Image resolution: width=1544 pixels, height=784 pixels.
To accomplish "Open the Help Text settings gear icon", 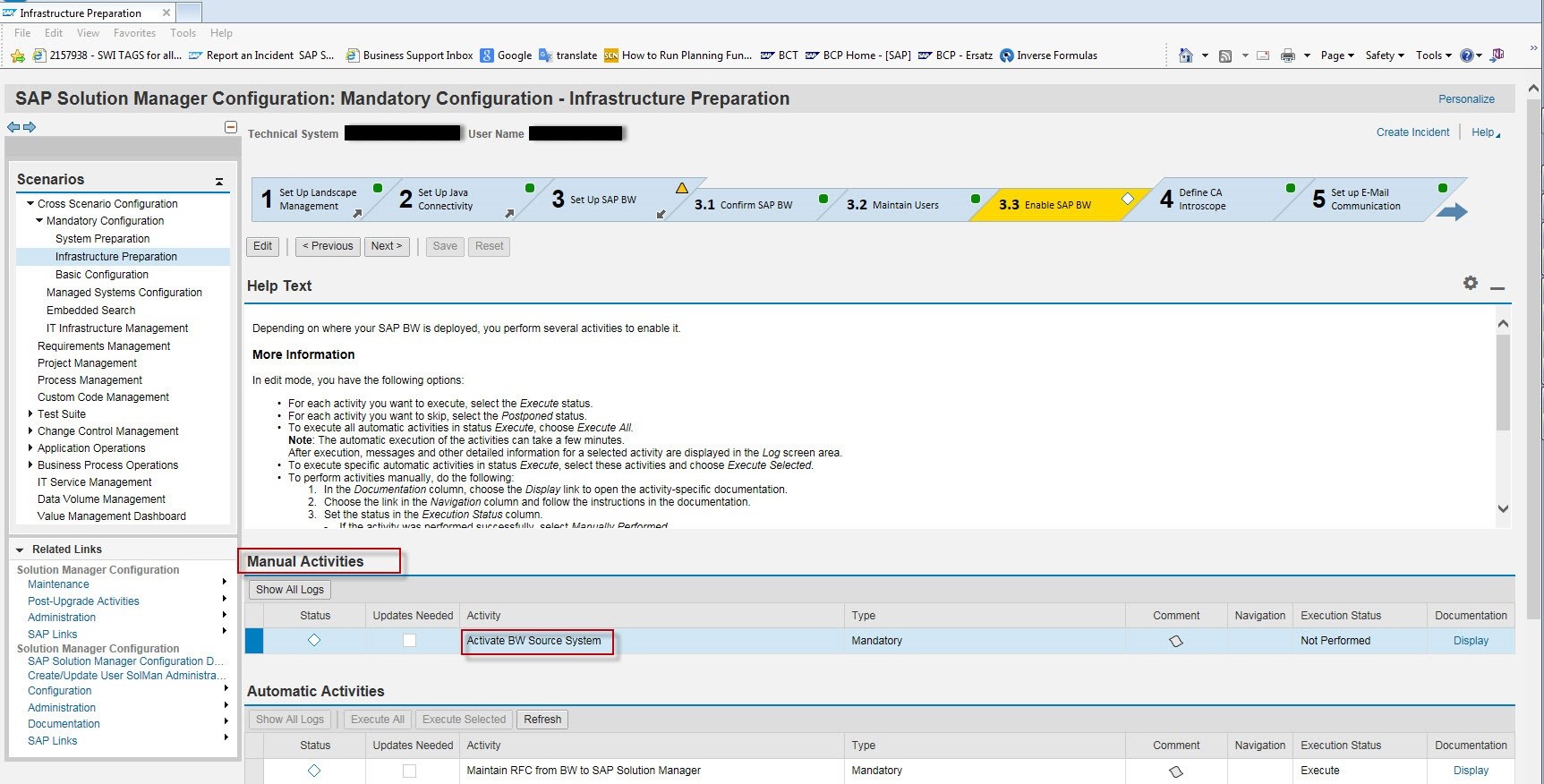I will coord(1471,283).
